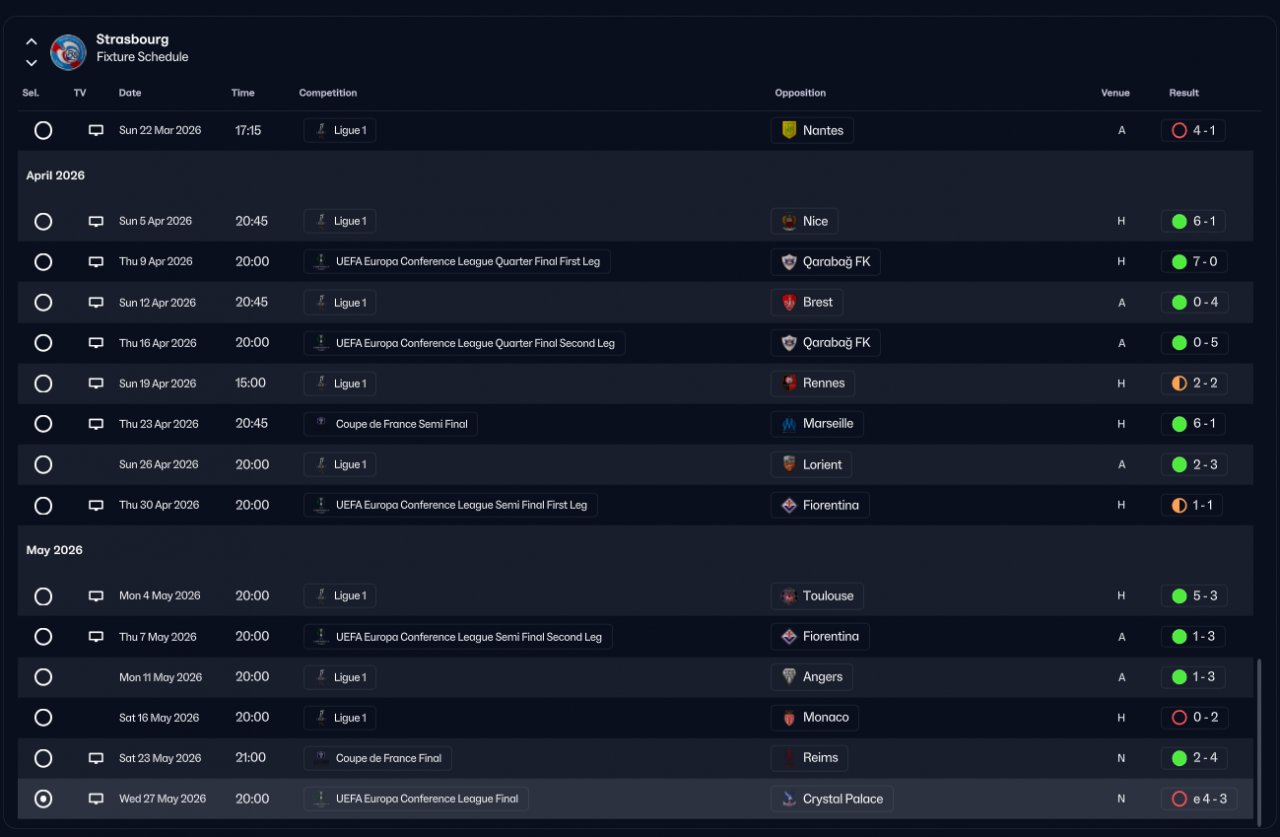
Task: Click the date Sun 26 Apr 2026
Action: pos(159,464)
